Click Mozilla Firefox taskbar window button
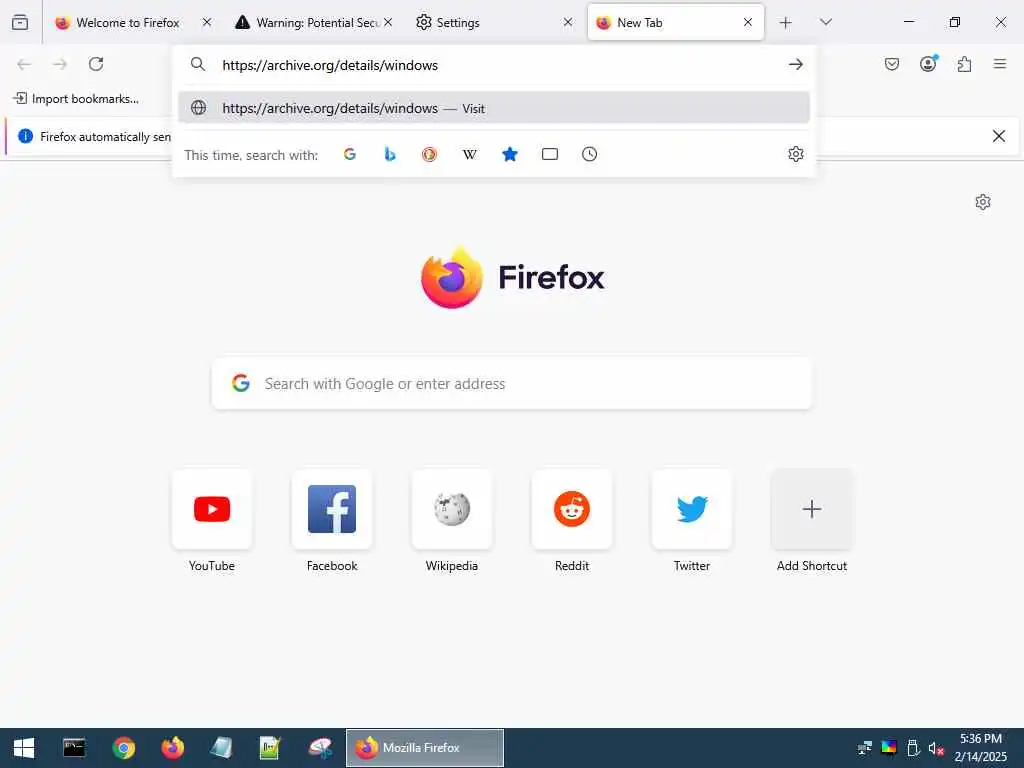This screenshot has width=1024, height=768. pyautogui.click(x=424, y=748)
